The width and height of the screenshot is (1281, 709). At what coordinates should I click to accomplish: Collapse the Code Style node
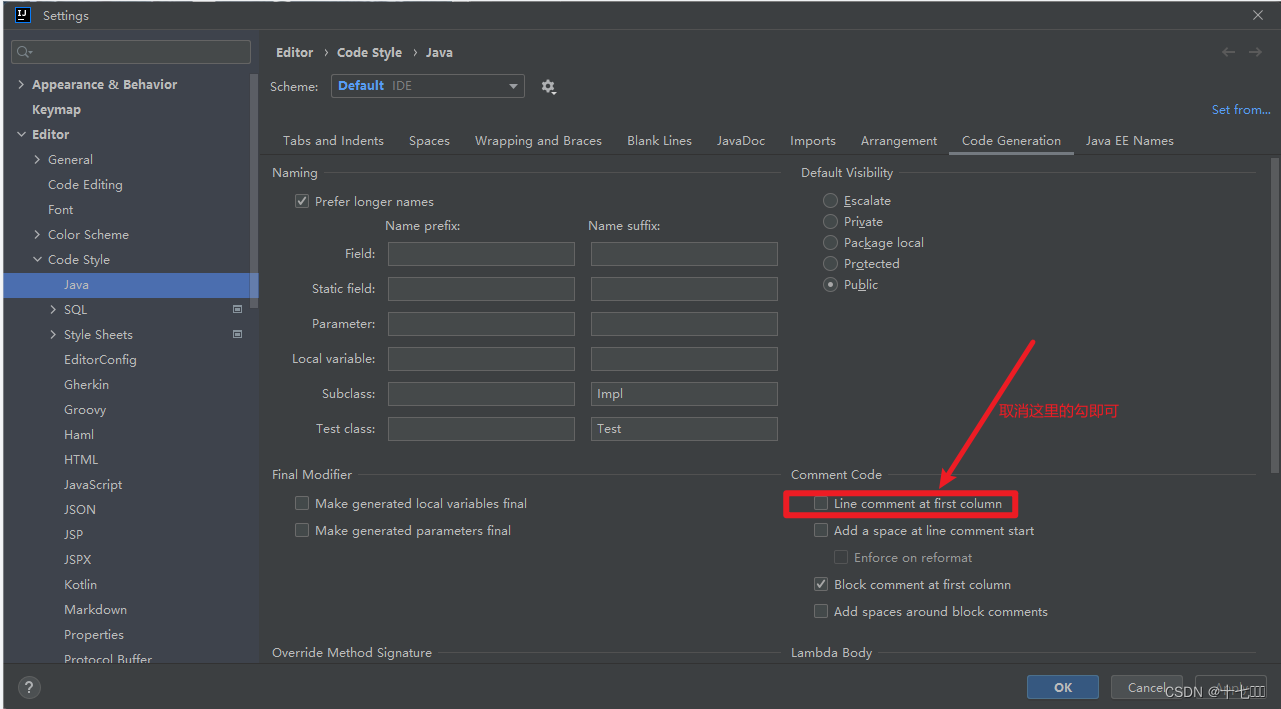point(37,259)
